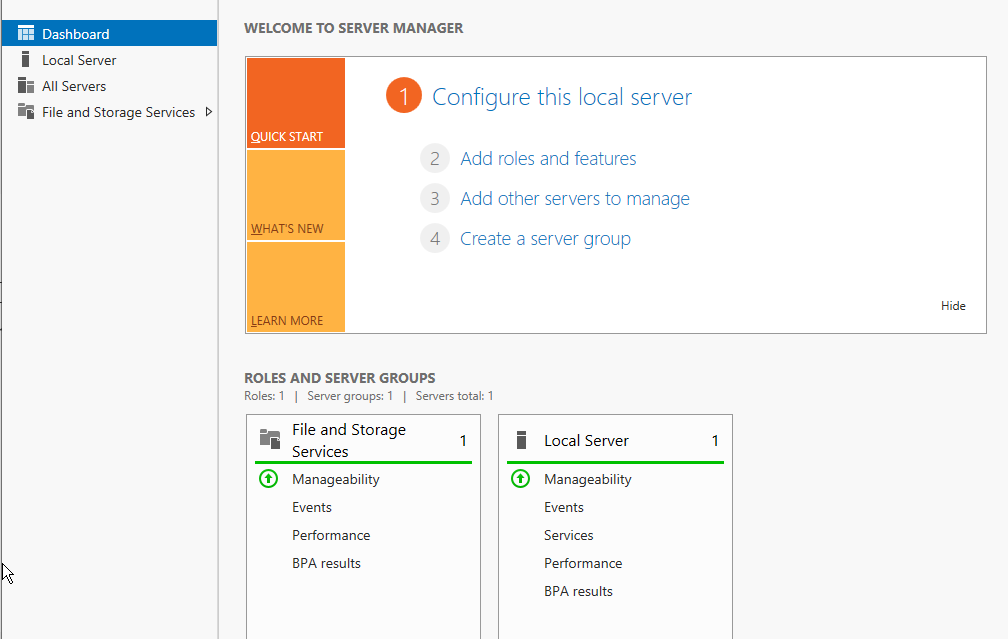Open File and Storage Services tile title

point(349,440)
